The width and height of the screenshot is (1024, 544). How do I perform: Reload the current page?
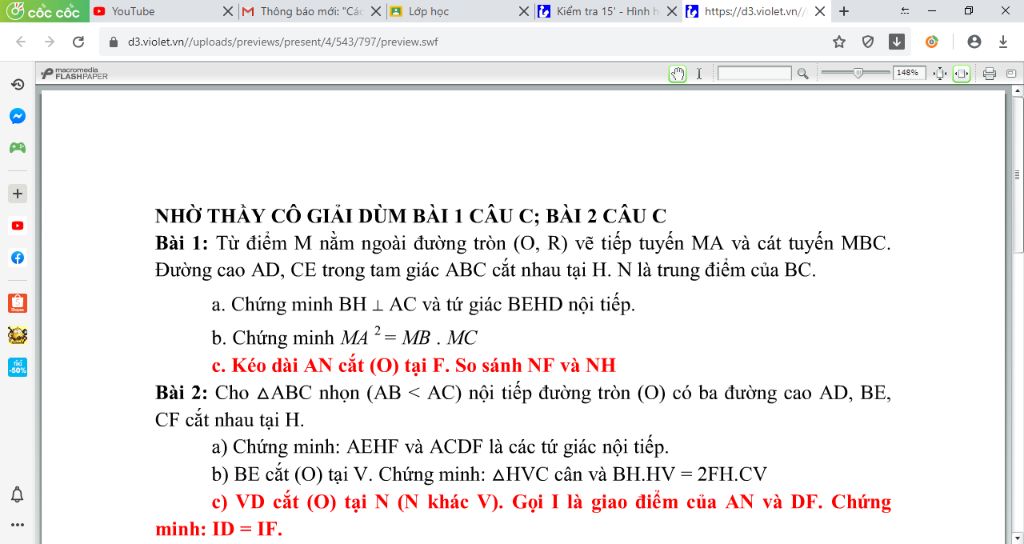click(x=78, y=42)
